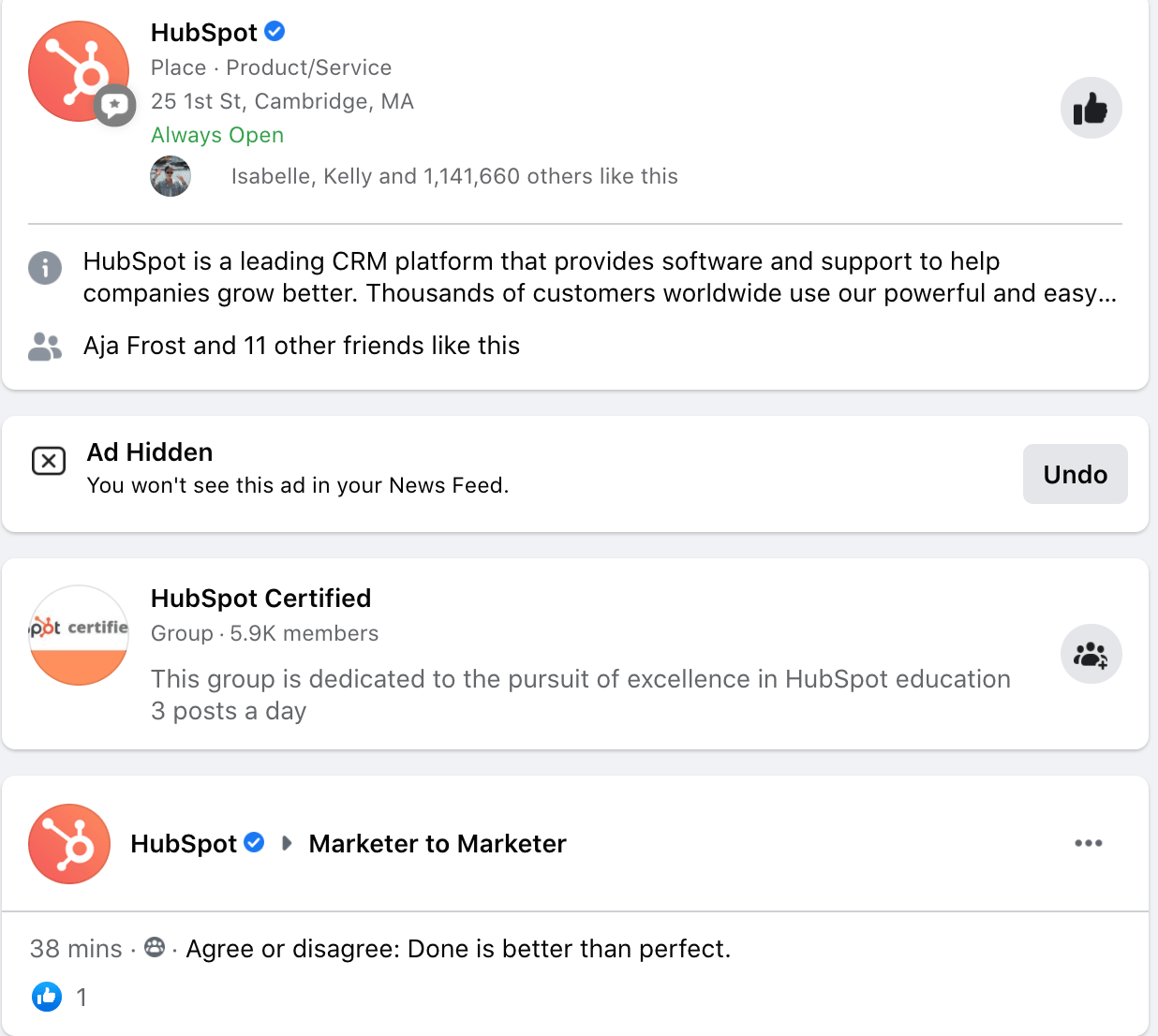This screenshot has height=1036, width=1158.
Task: Click the friend's profile photo beside likes
Action: [x=171, y=176]
